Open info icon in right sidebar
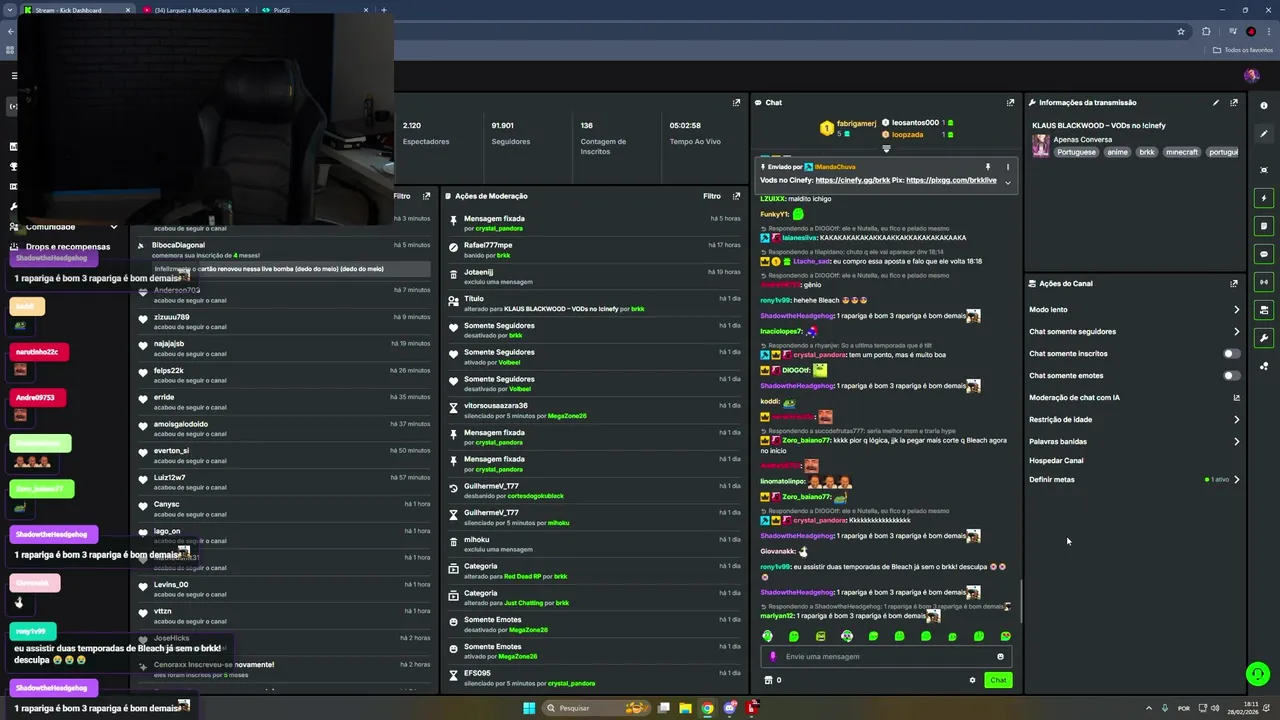 tap(1264, 106)
